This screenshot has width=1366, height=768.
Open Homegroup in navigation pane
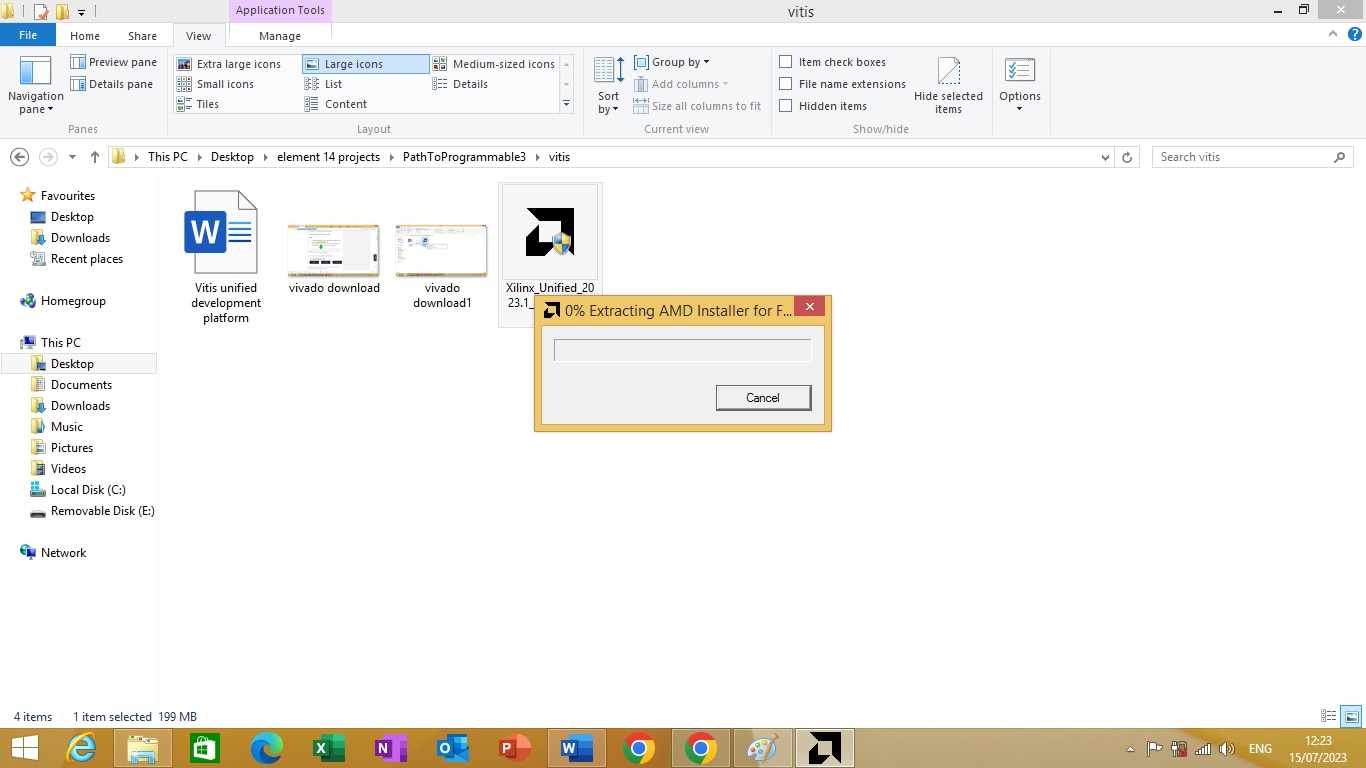coord(73,301)
